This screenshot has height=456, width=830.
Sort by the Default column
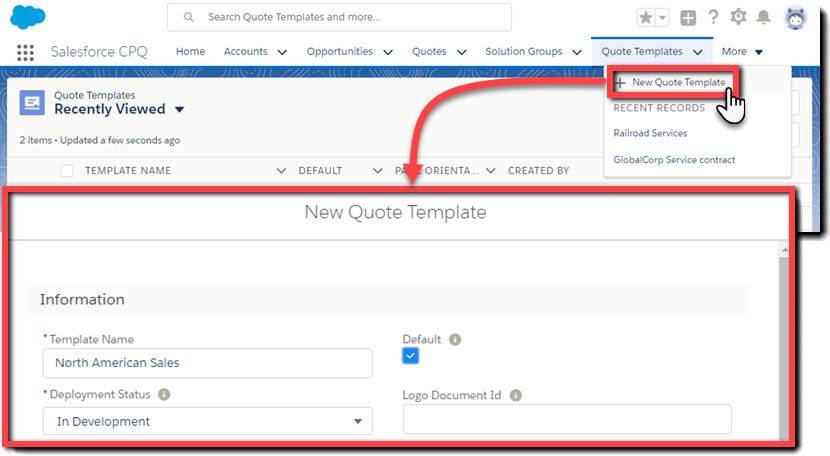320,171
